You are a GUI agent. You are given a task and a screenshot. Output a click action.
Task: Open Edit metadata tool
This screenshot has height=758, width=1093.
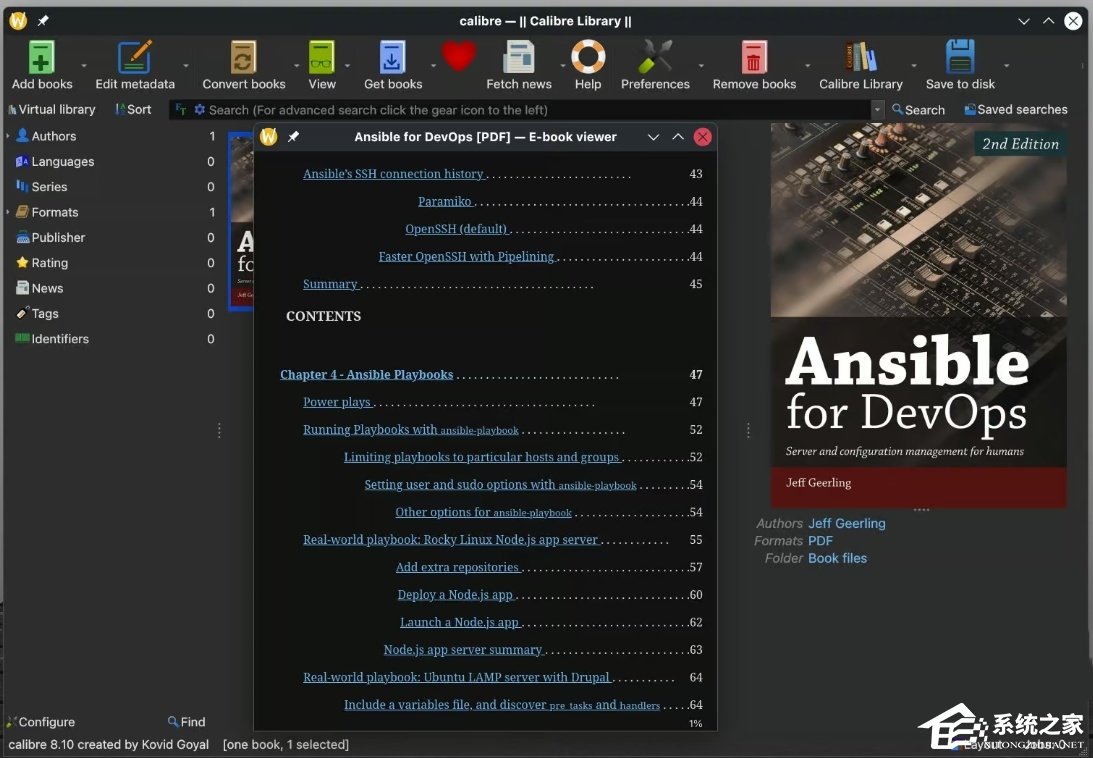point(135,58)
